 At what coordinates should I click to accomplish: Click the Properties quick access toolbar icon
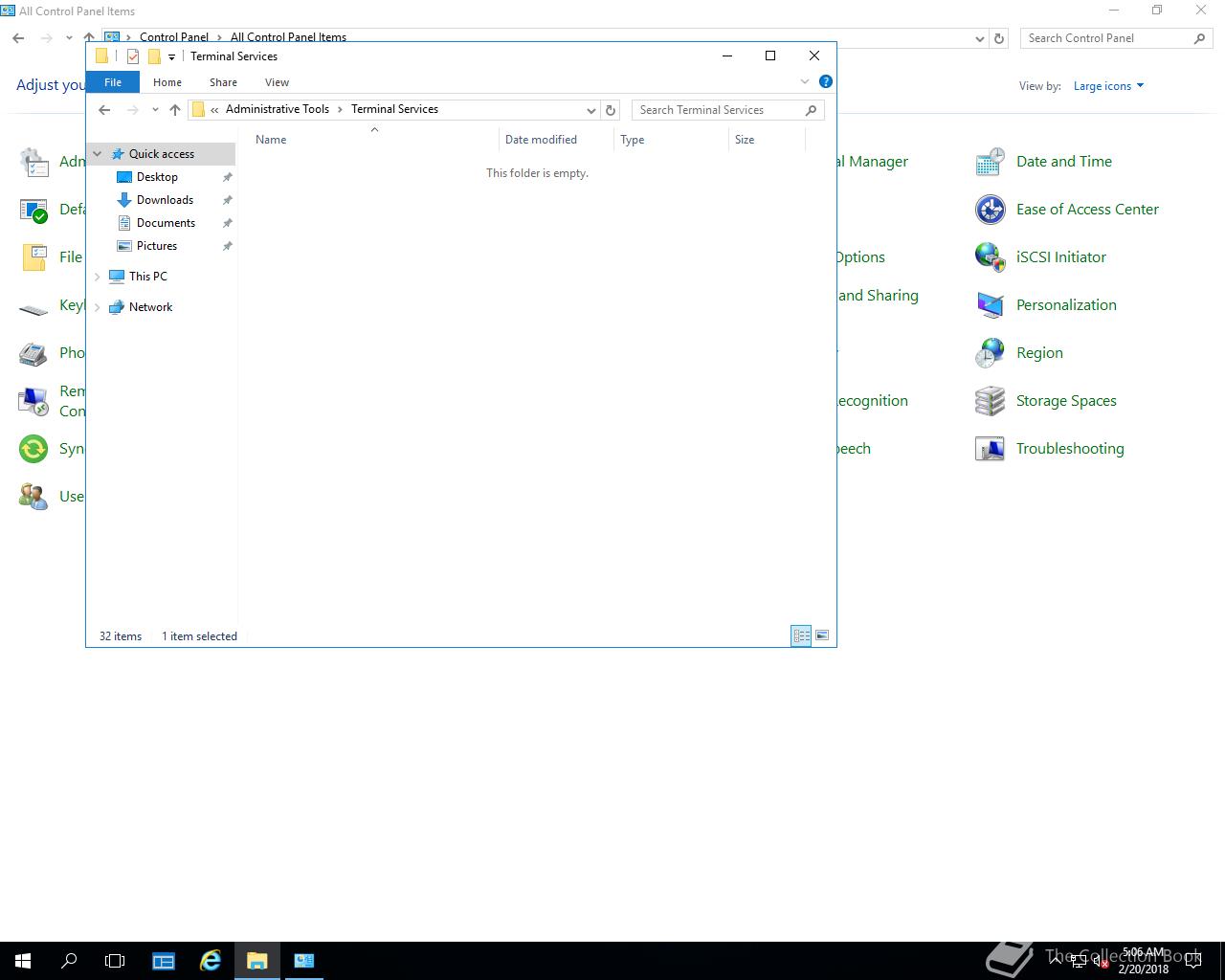pyautogui.click(x=133, y=56)
